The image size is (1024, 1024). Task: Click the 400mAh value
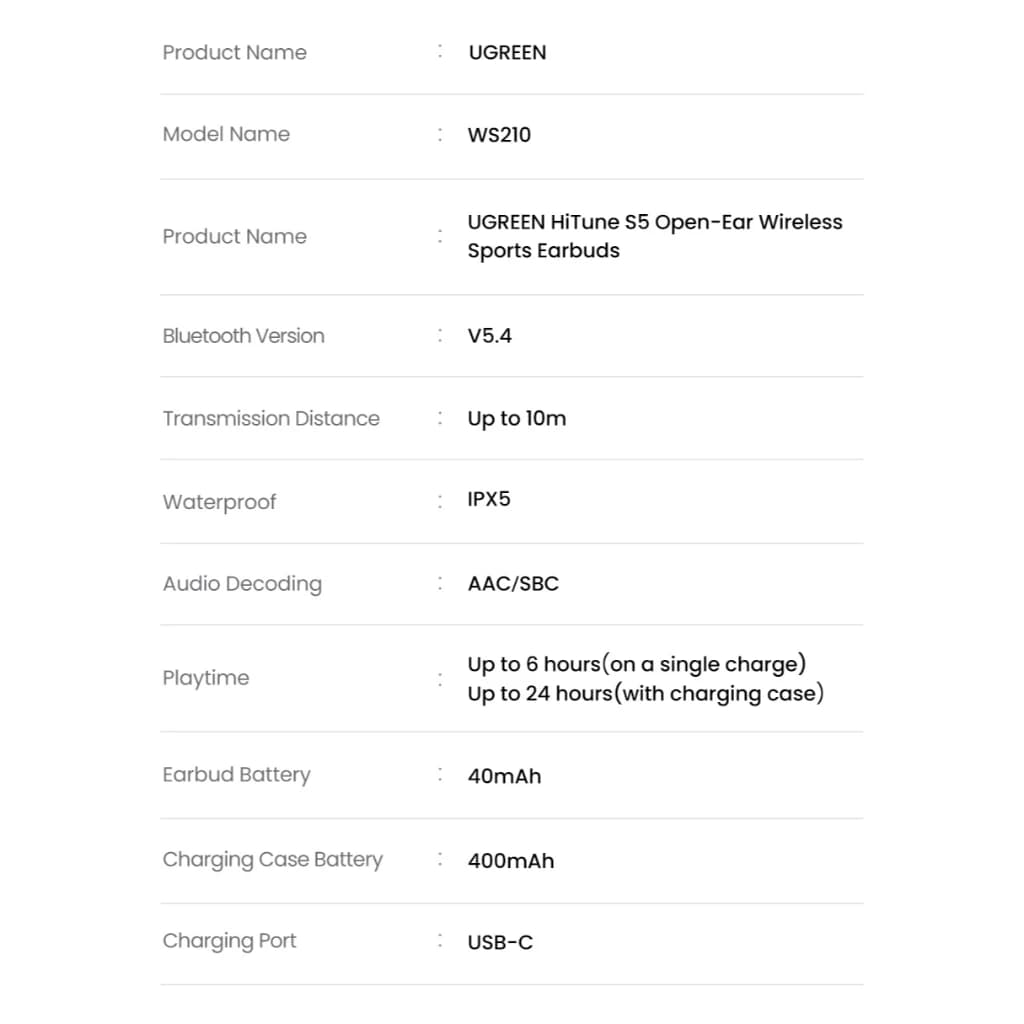point(510,861)
